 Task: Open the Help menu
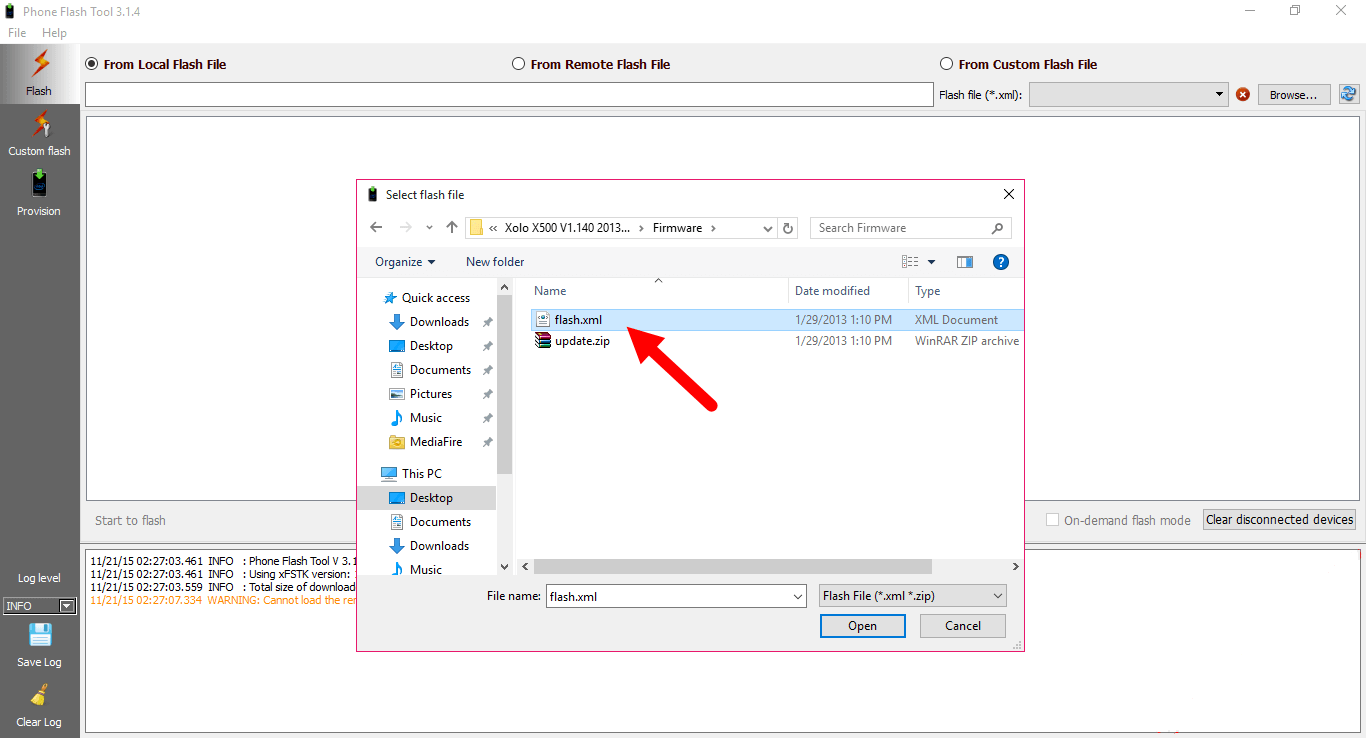point(54,33)
